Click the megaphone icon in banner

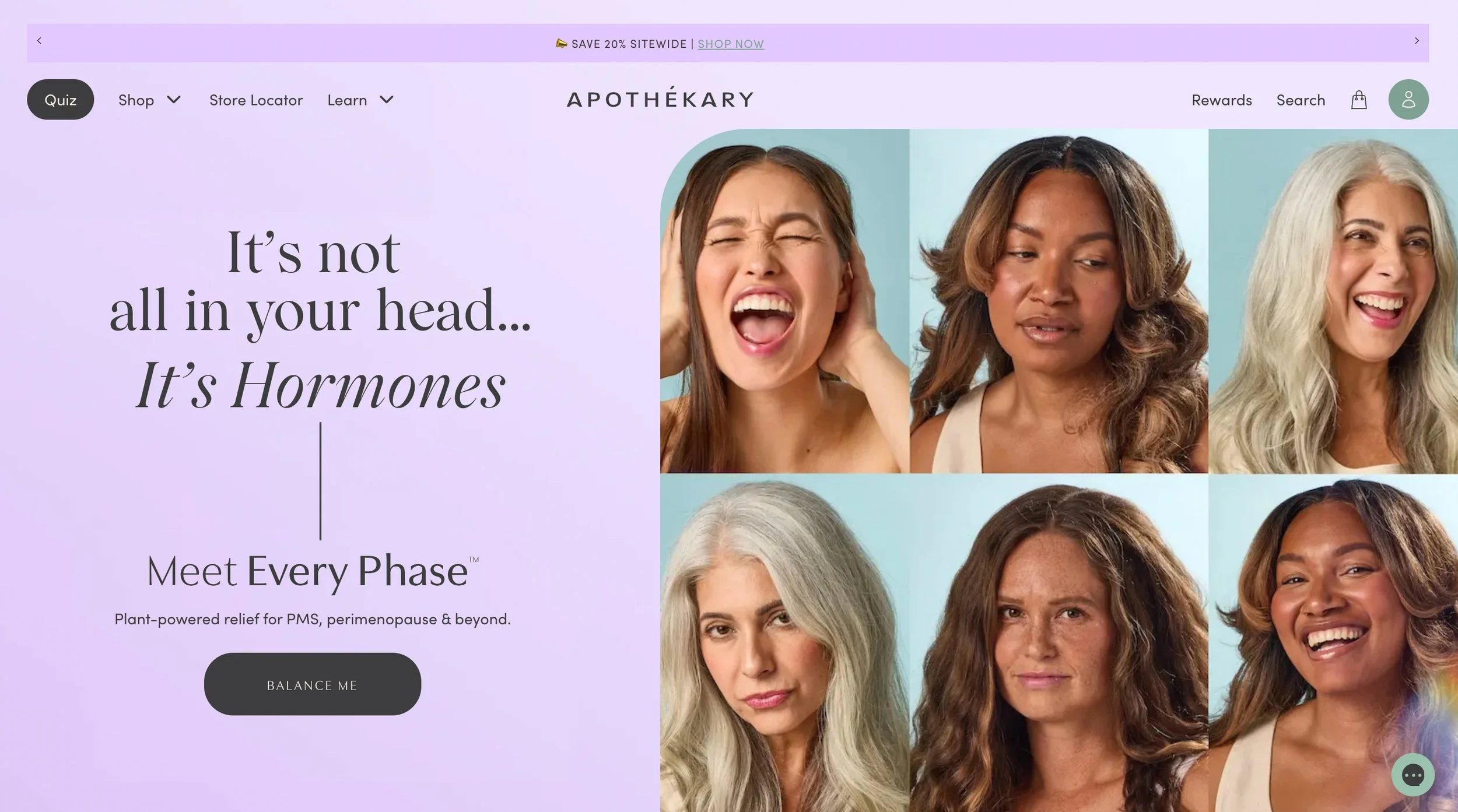pyautogui.click(x=561, y=43)
